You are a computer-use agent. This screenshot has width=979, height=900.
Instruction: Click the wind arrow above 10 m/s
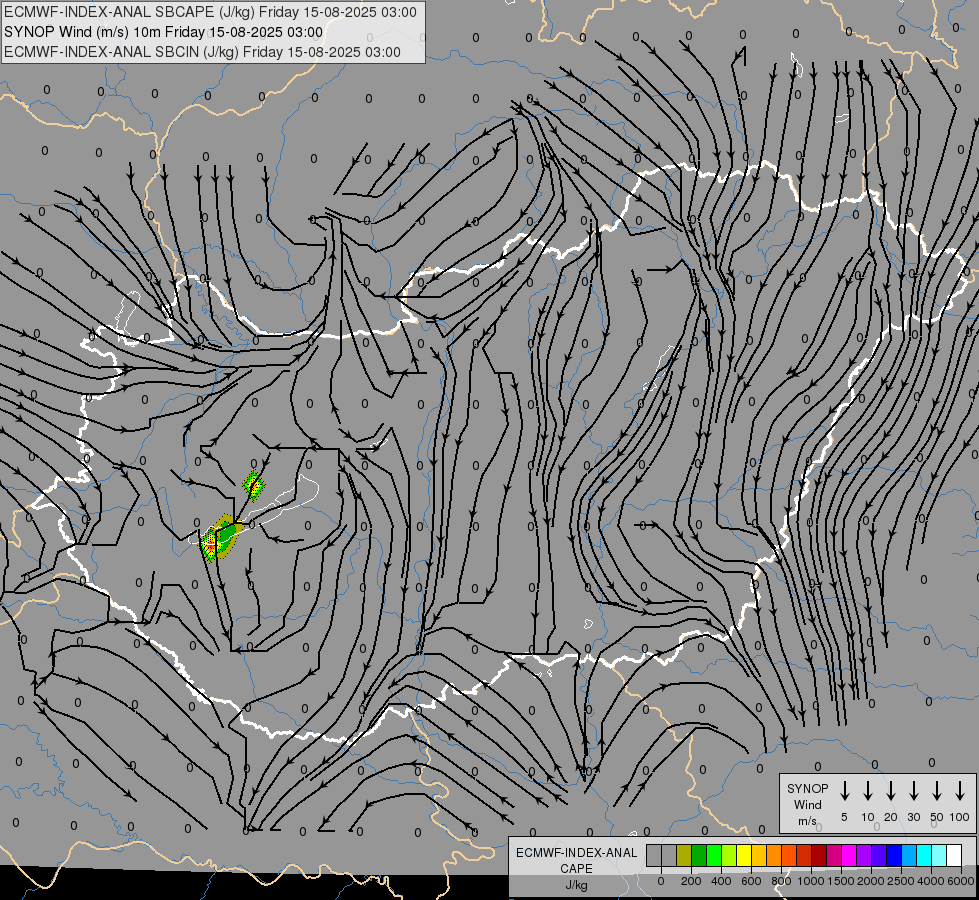(x=867, y=791)
